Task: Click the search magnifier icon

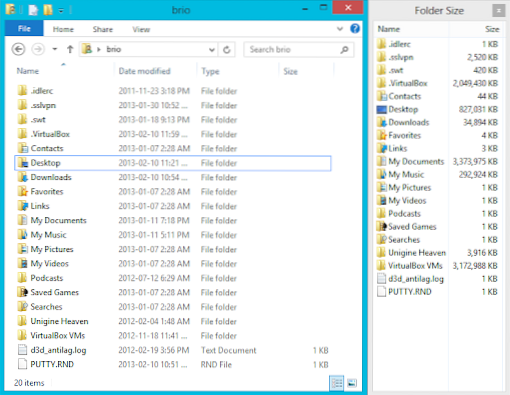Action: [344, 50]
